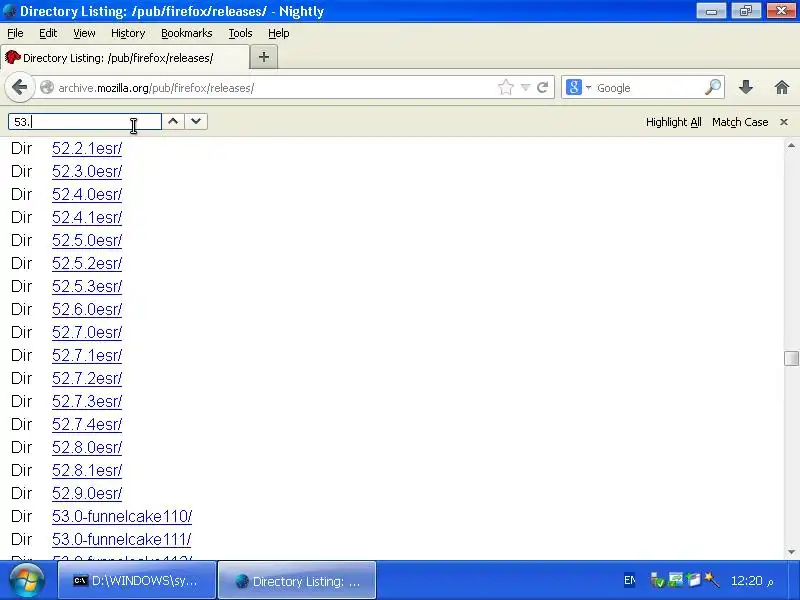This screenshot has height=600, width=800.
Task: Close the find bar
Action: click(784, 122)
